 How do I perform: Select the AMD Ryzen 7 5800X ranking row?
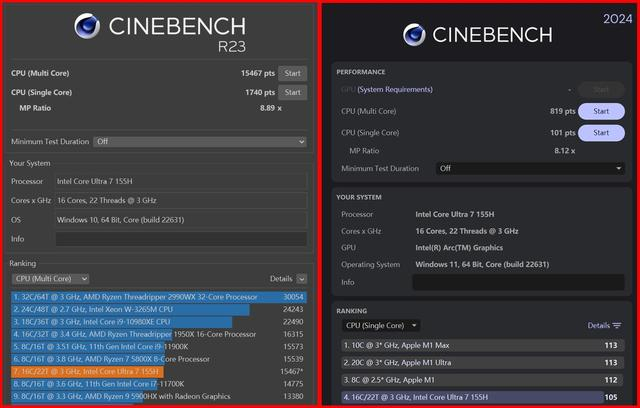(x=159, y=359)
